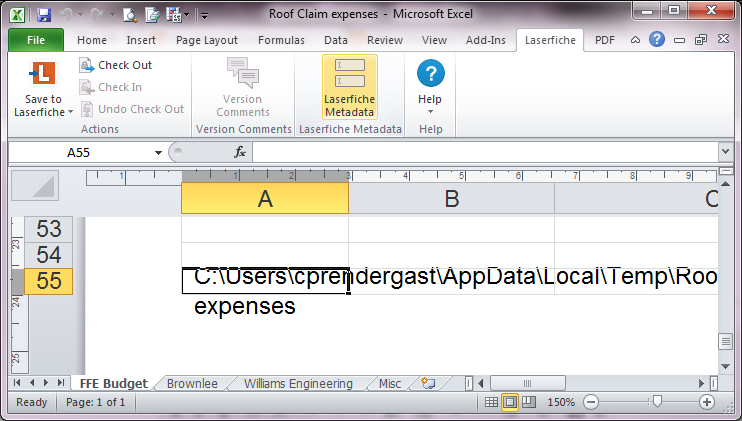Image resolution: width=742 pixels, height=421 pixels.
Task: Open Version Comments
Action: (x=243, y=87)
